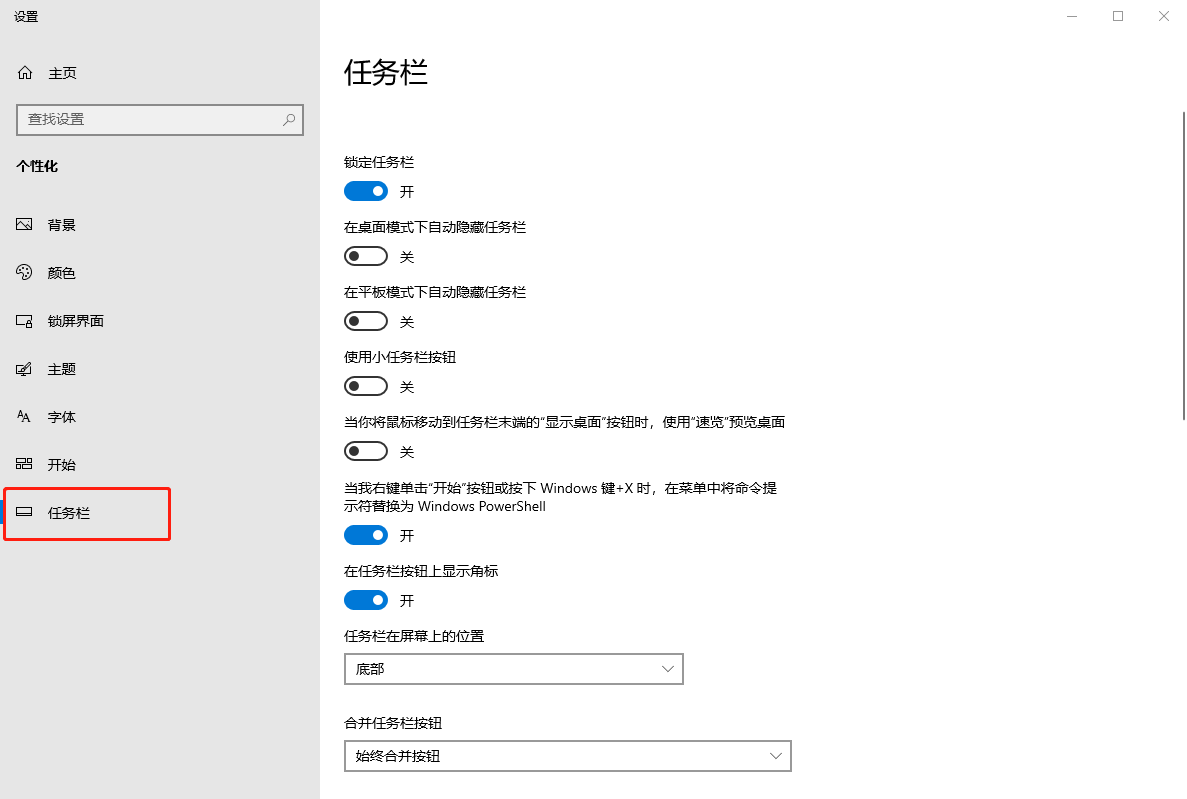
Task: Click the 颜色 palette icon
Action: click(x=25, y=273)
